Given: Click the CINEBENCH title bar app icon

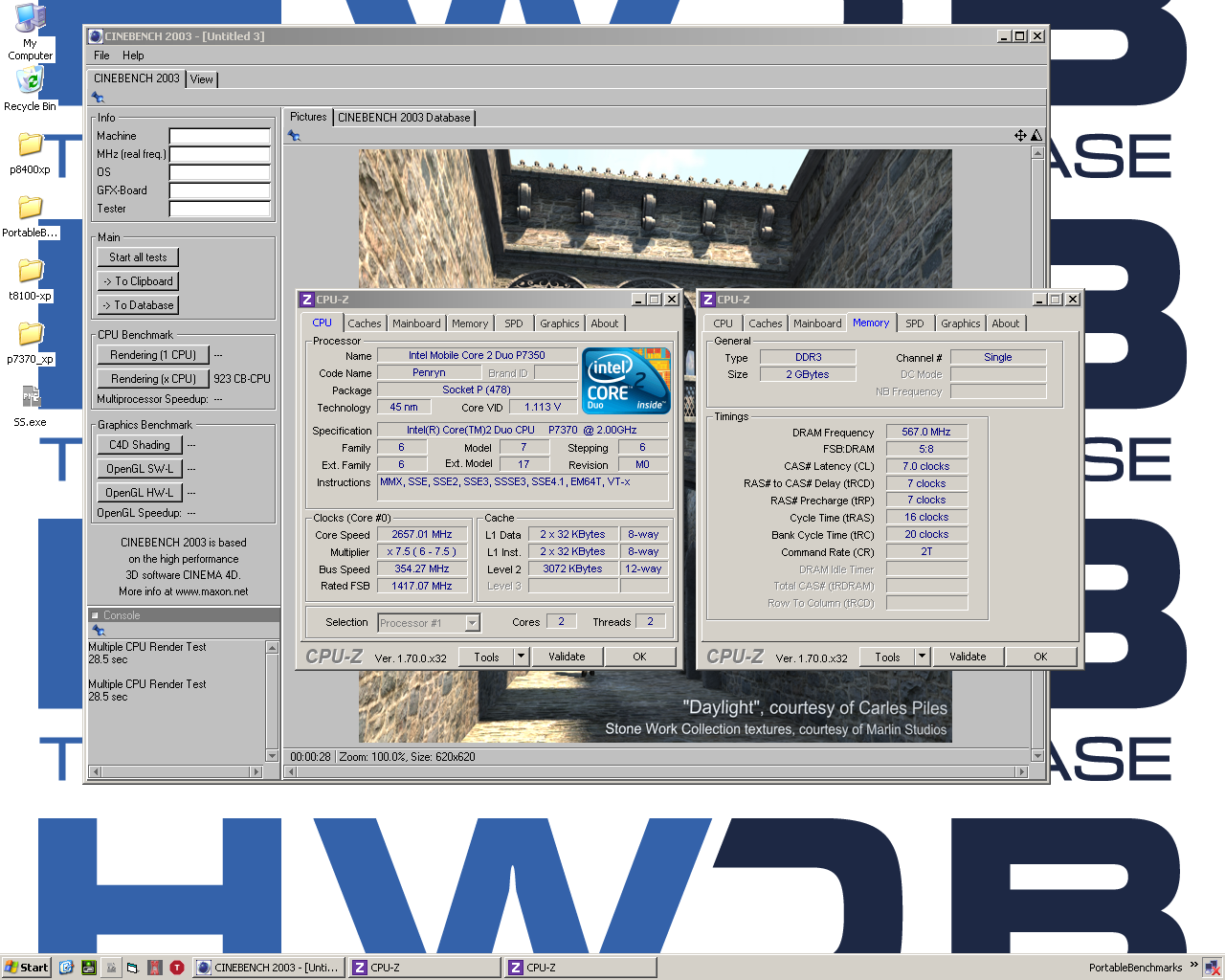Looking at the screenshot, I should 96,36.
